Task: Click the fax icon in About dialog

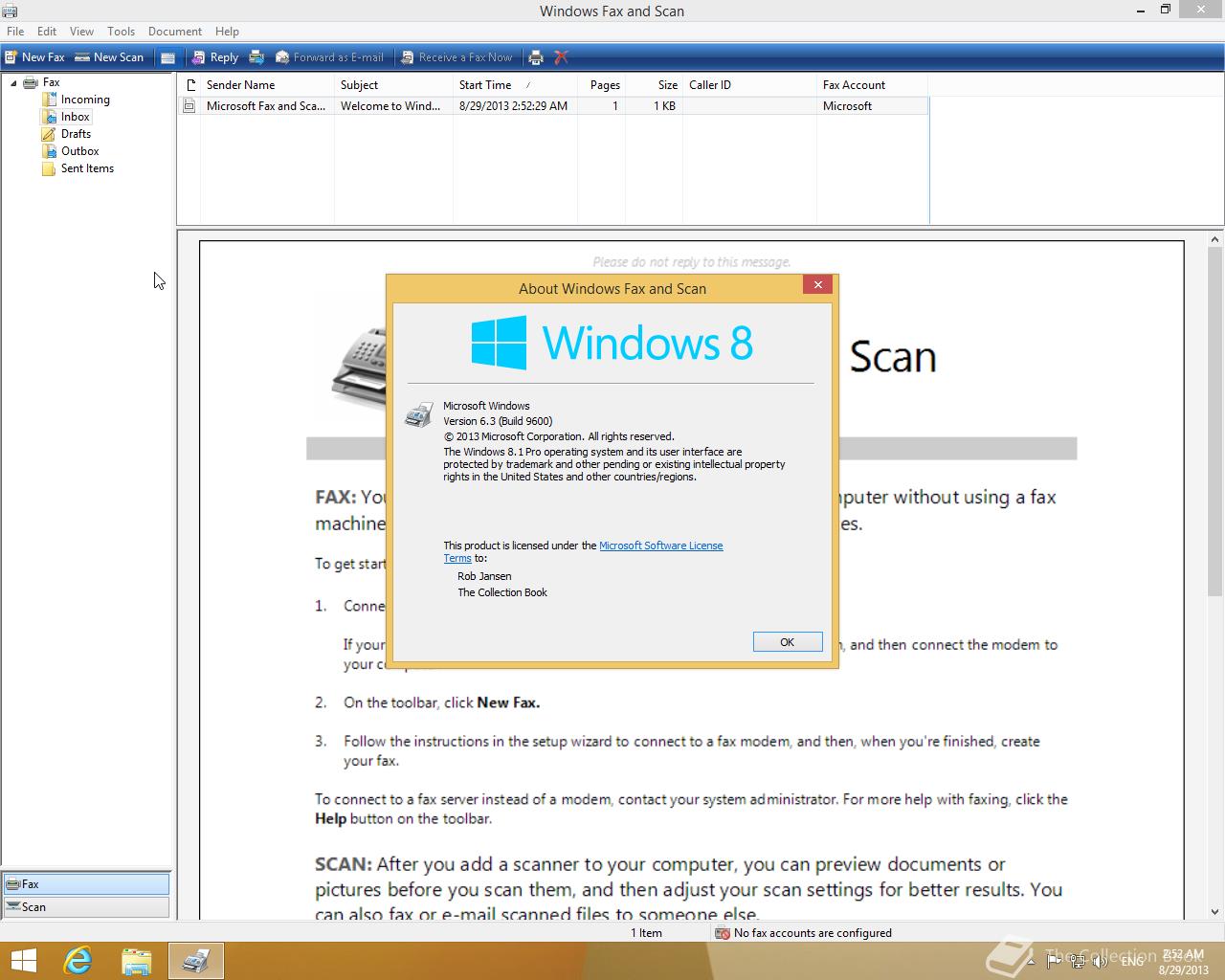Action: click(418, 415)
